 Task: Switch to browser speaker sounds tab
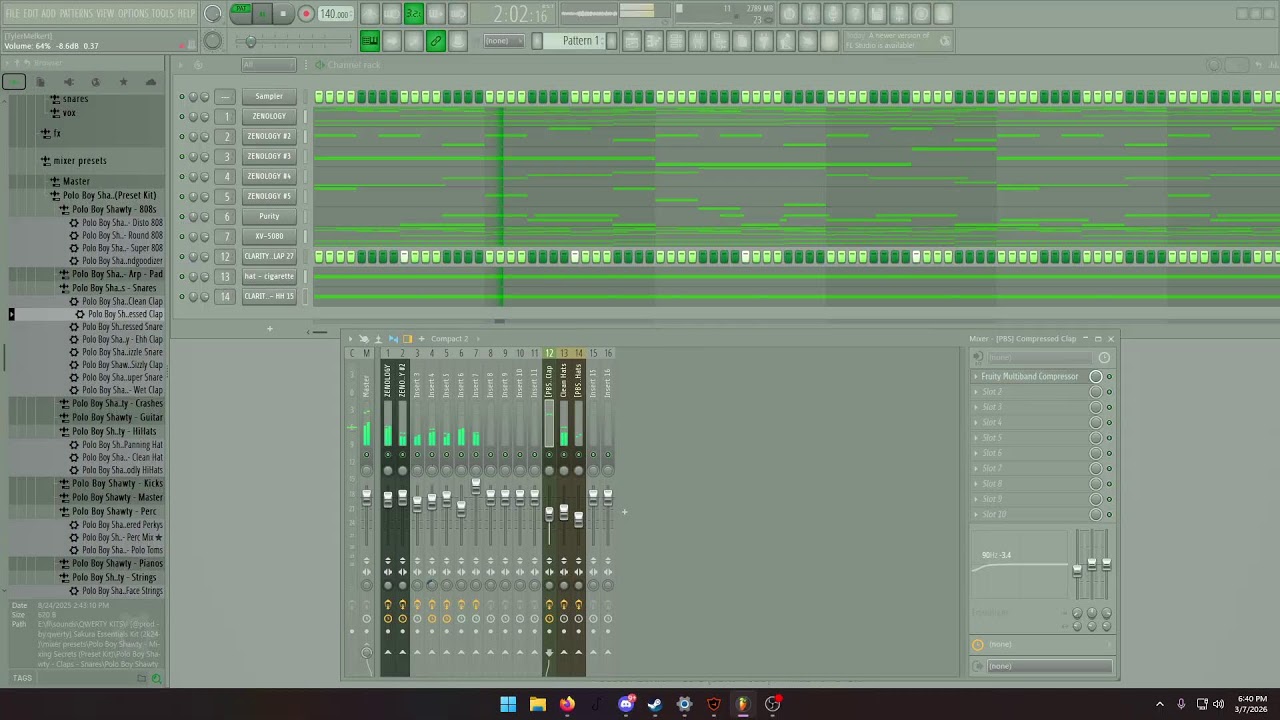69,82
